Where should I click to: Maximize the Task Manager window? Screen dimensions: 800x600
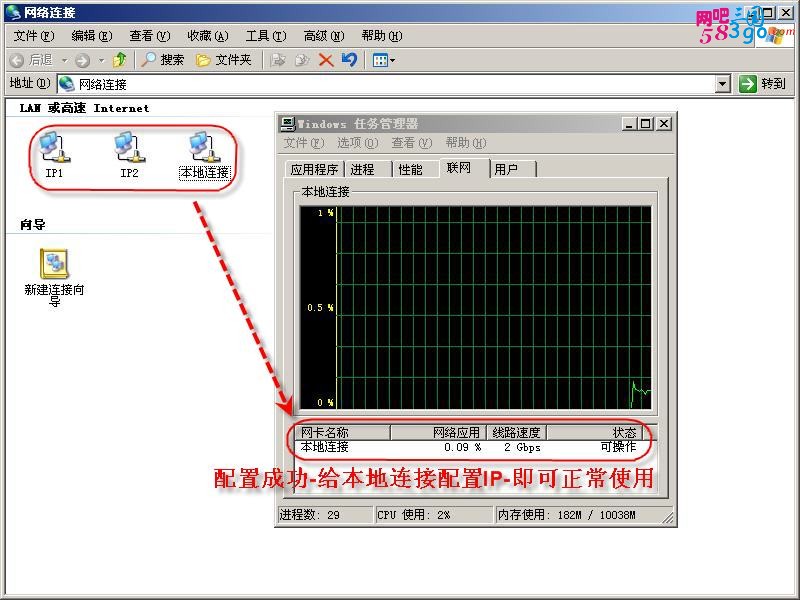(646, 123)
